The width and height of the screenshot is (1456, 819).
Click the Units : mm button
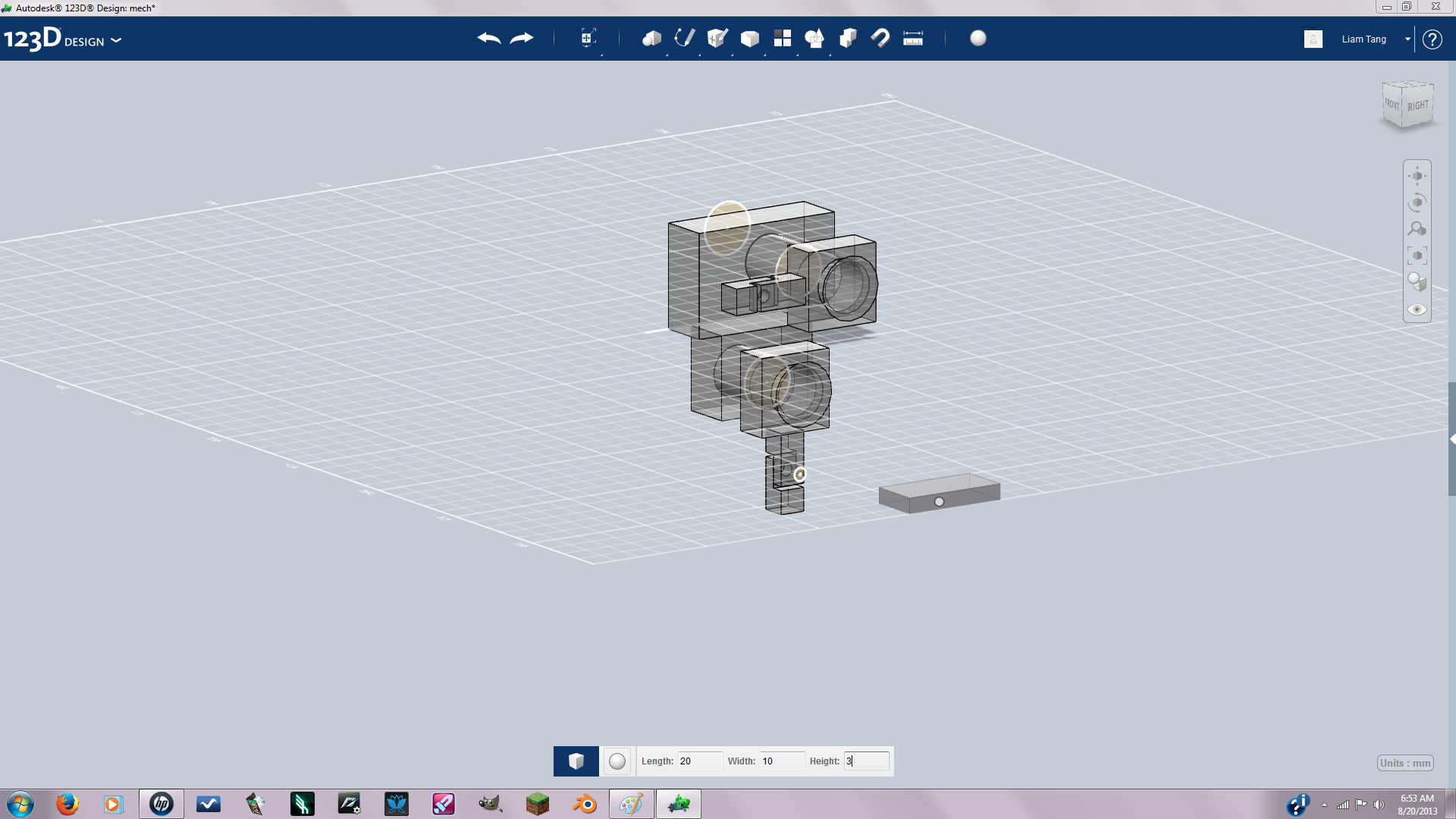[x=1405, y=763]
